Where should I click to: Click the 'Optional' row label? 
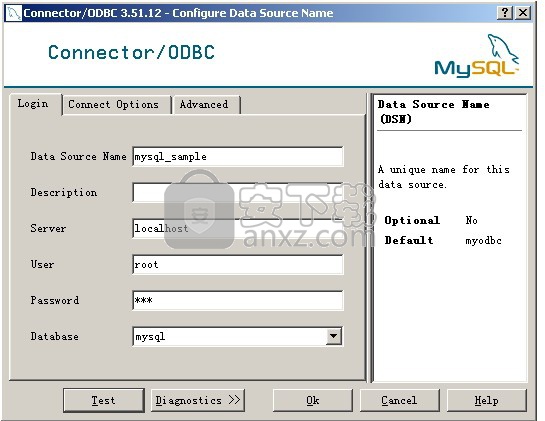[412, 220]
